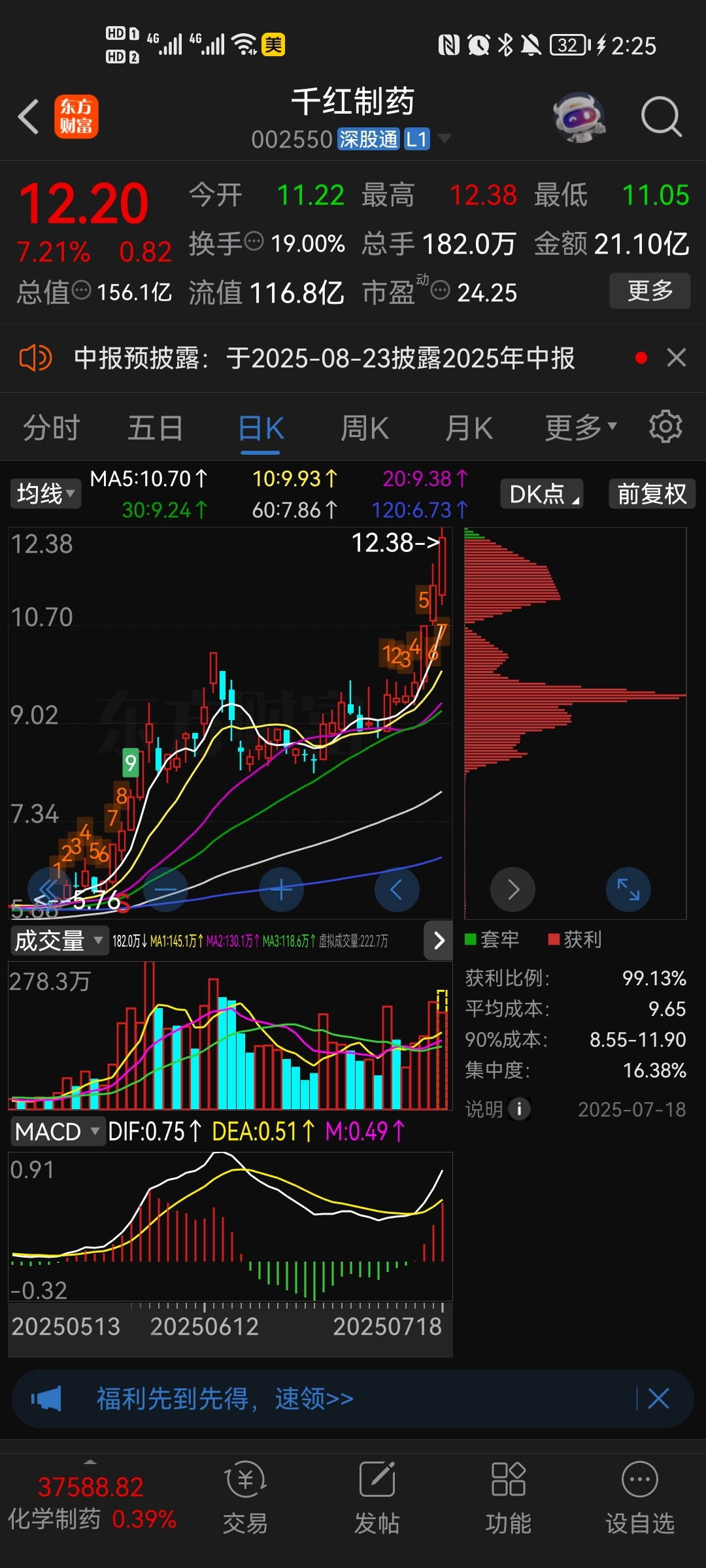Tap the 获利比例 99.13% value
The height and width of the screenshot is (1568, 706).
pos(654,978)
